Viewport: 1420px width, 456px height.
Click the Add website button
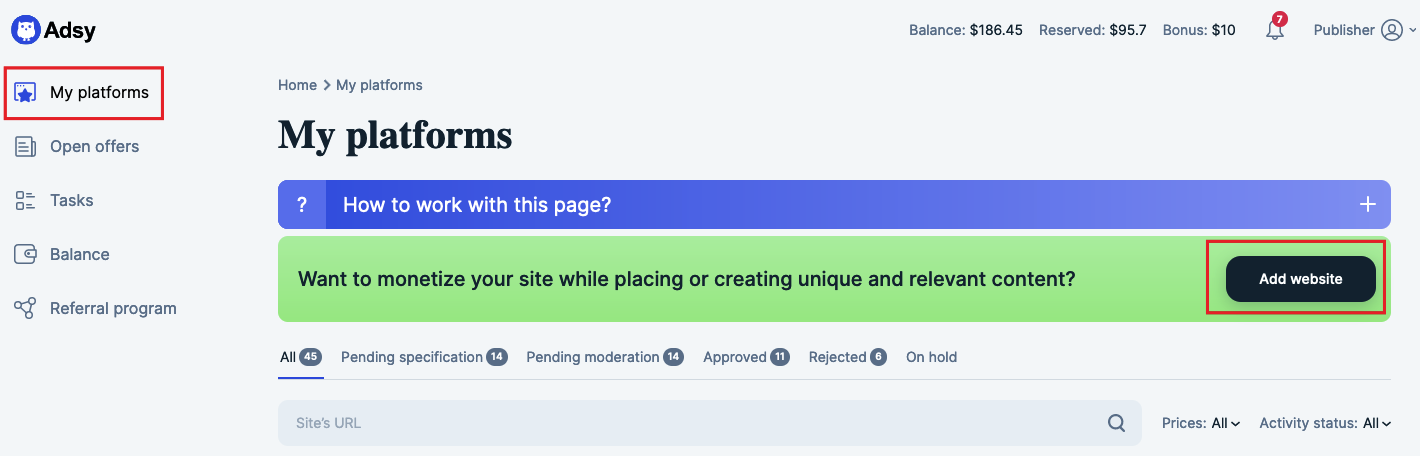pyautogui.click(x=1300, y=279)
